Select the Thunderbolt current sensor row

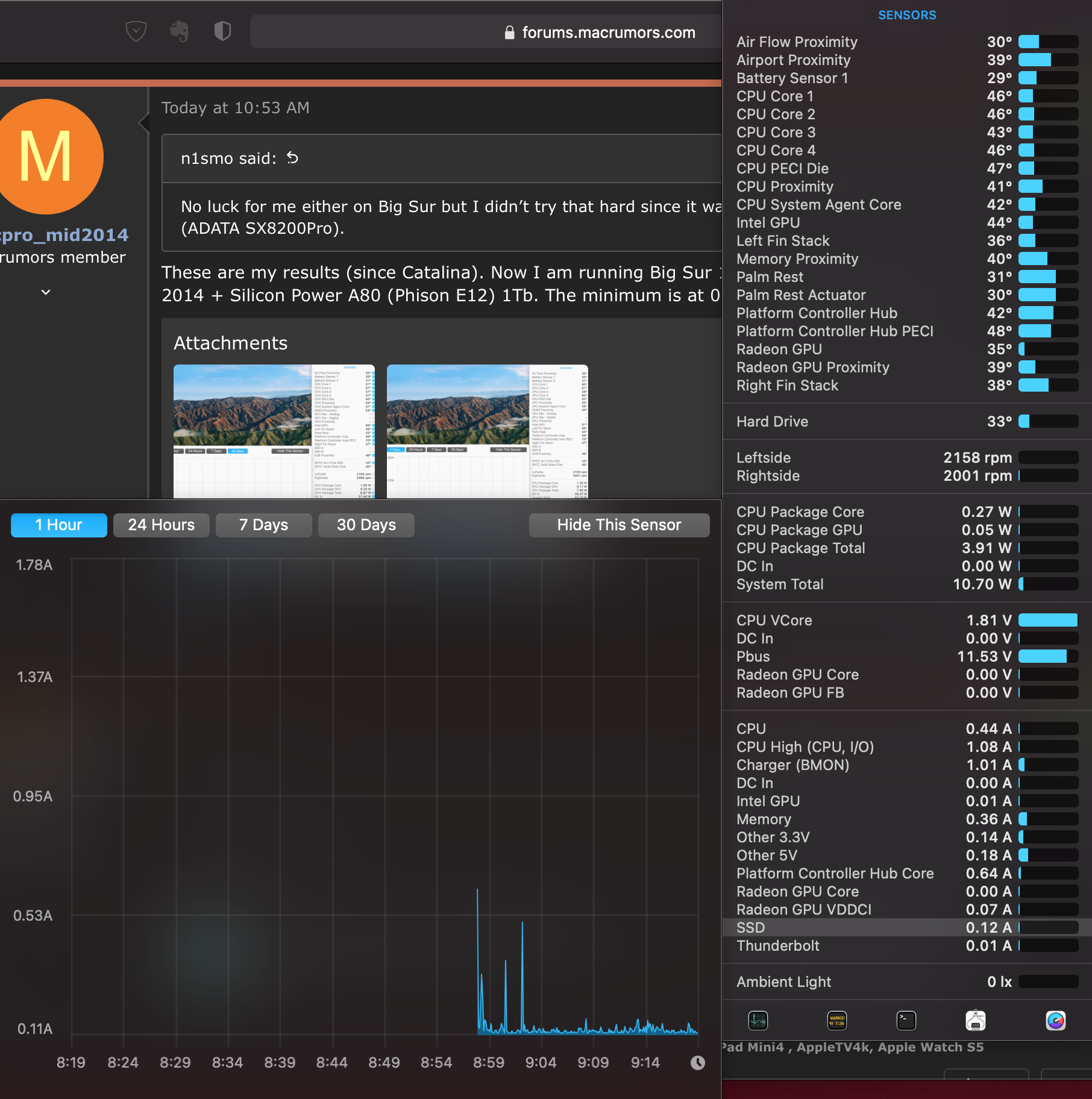(x=907, y=945)
